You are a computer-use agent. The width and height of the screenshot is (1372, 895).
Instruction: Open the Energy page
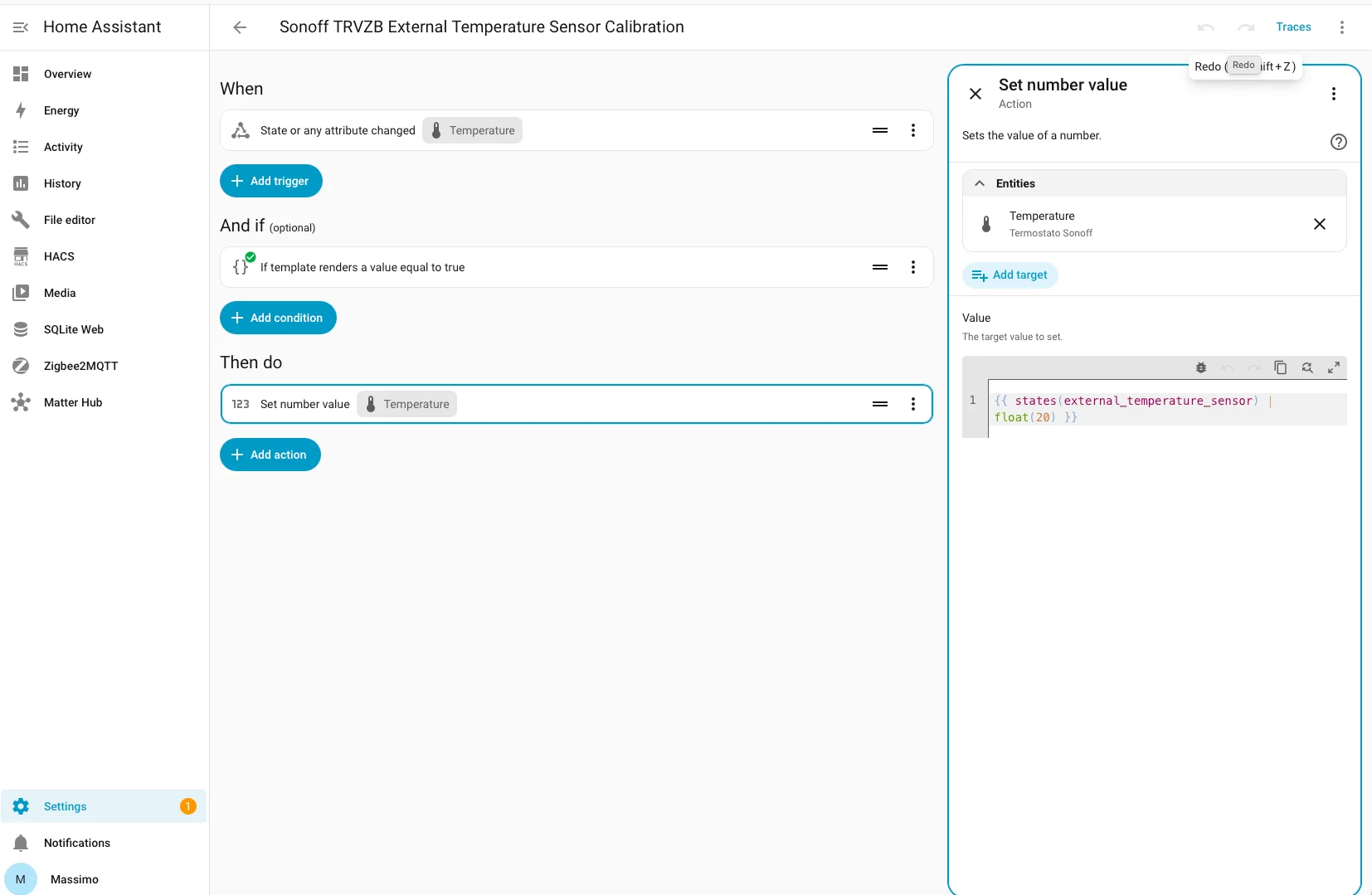[104, 110]
